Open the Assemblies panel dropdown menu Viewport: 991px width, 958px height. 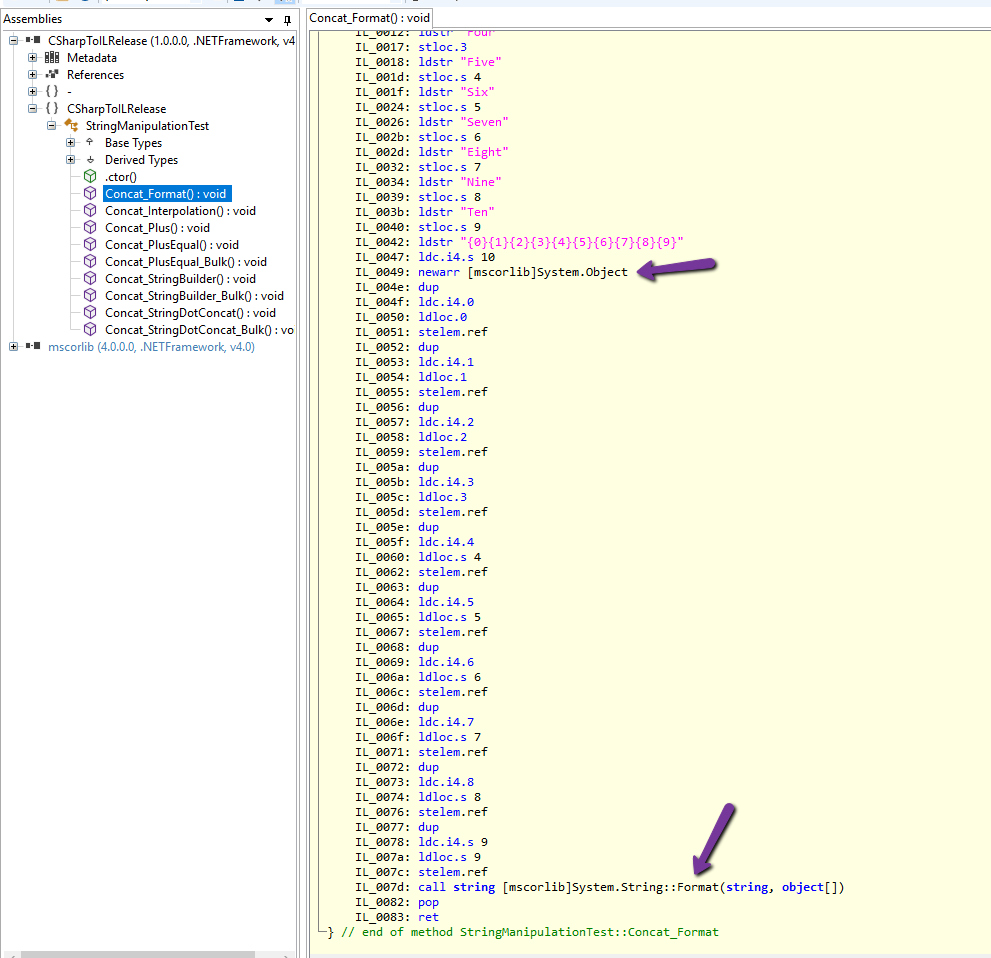[267, 18]
